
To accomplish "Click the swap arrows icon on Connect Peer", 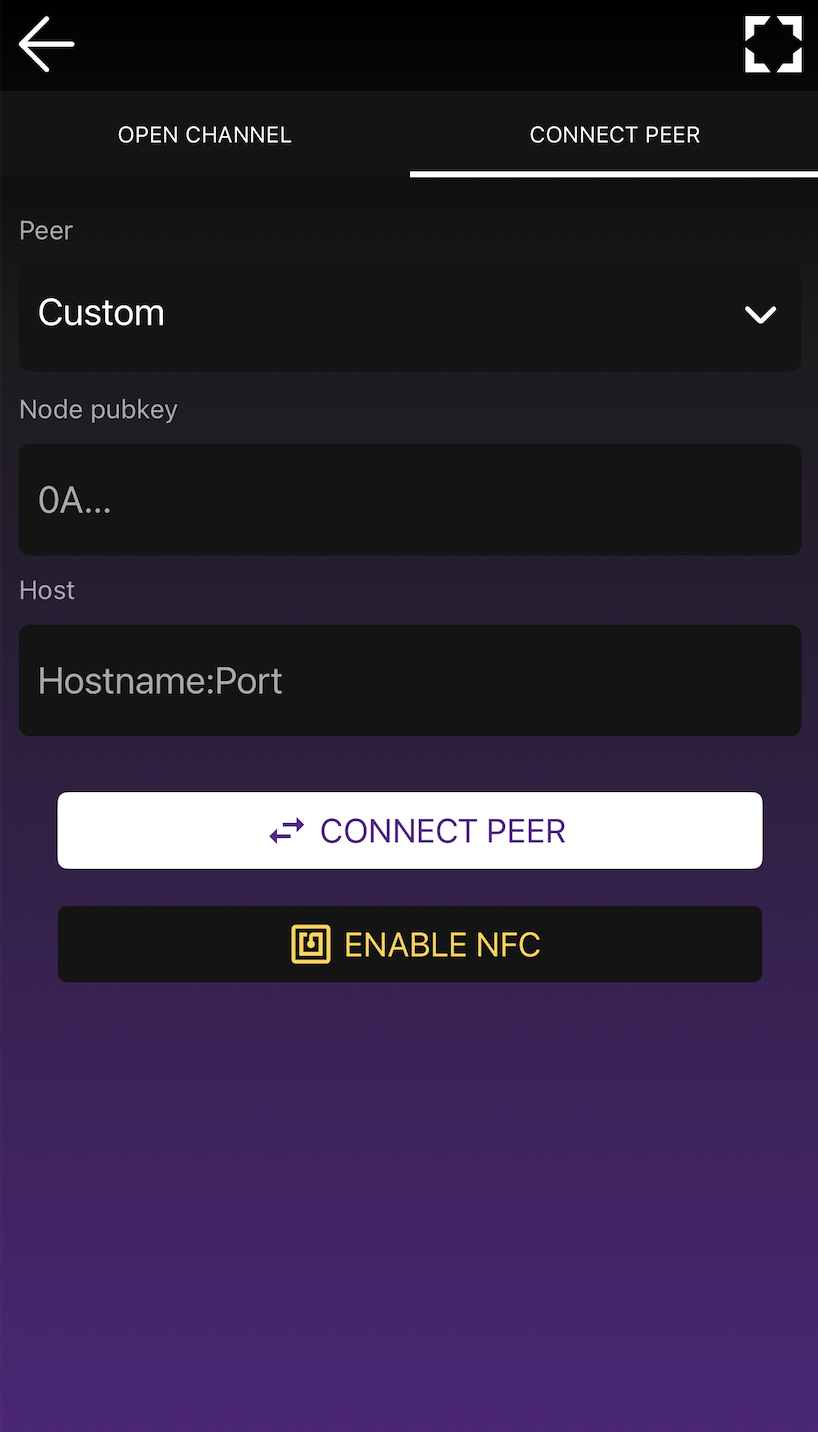I will click(287, 831).
